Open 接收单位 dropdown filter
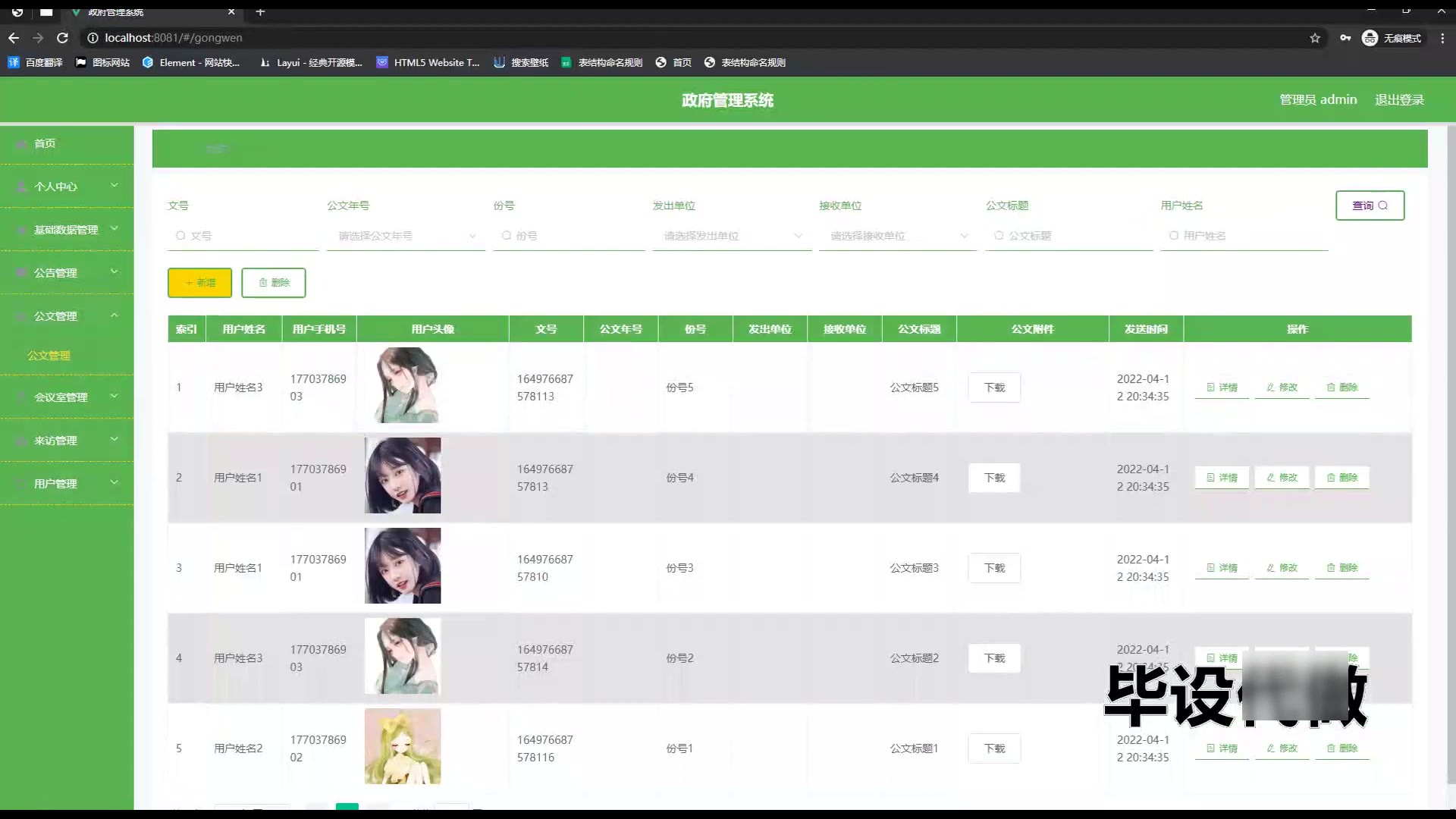 click(x=898, y=236)
